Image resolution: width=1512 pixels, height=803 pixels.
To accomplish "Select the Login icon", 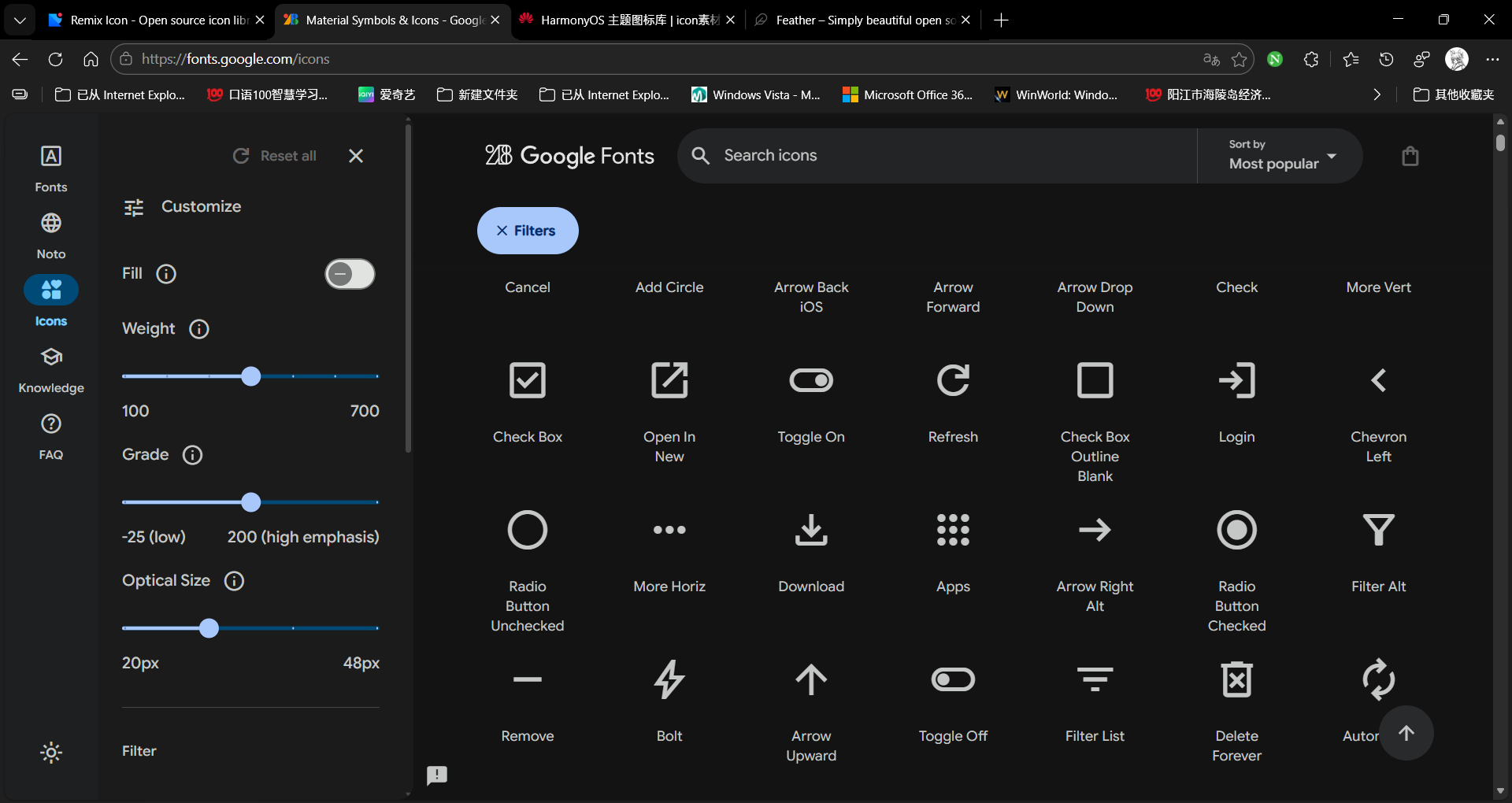I will (1236, 380).
